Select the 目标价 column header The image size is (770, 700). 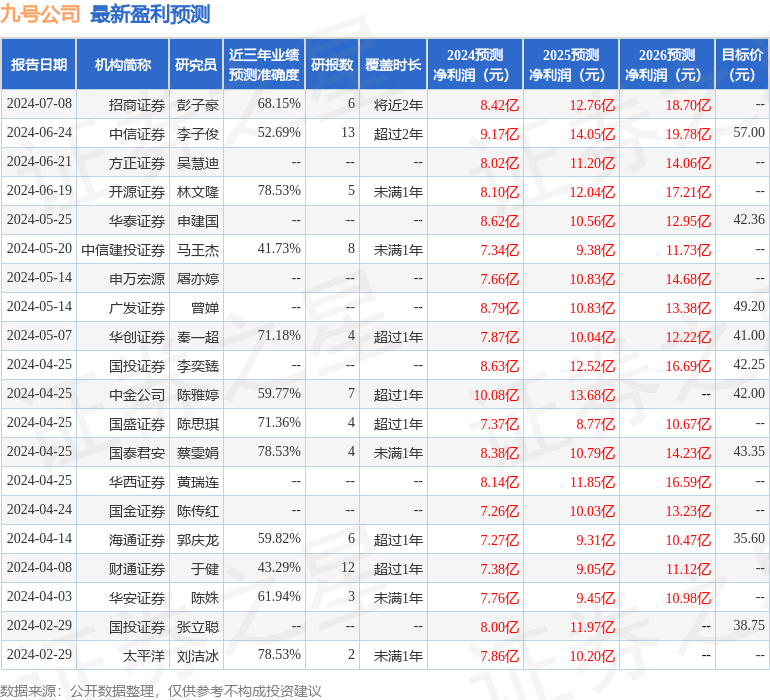[742, 64]
